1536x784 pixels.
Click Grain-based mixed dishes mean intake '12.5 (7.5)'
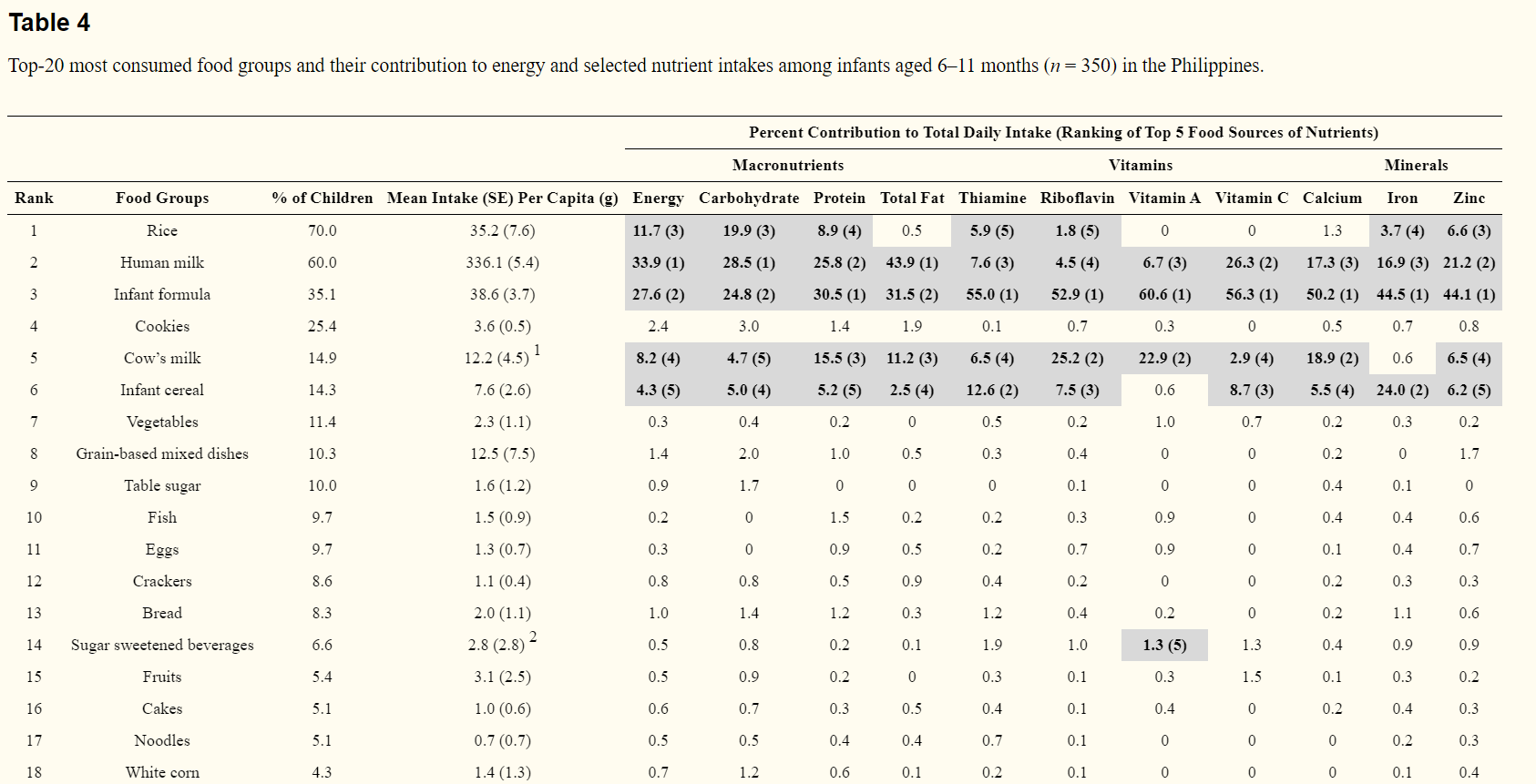pos(503,454)
